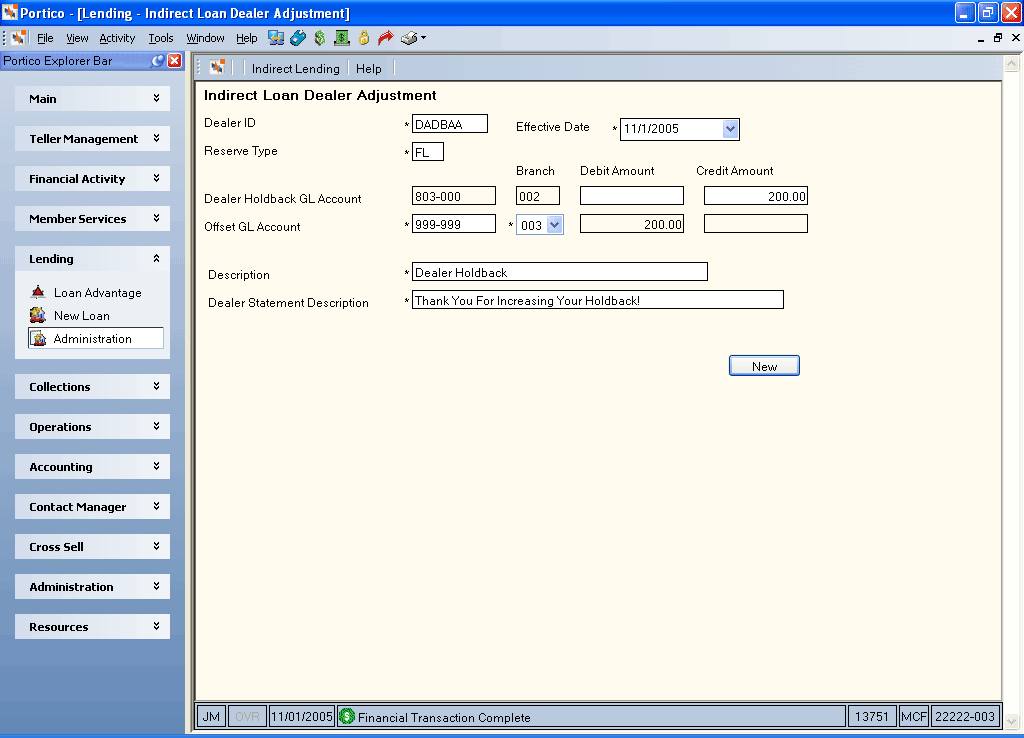Open the Activity menu

(x=117, y=38)
